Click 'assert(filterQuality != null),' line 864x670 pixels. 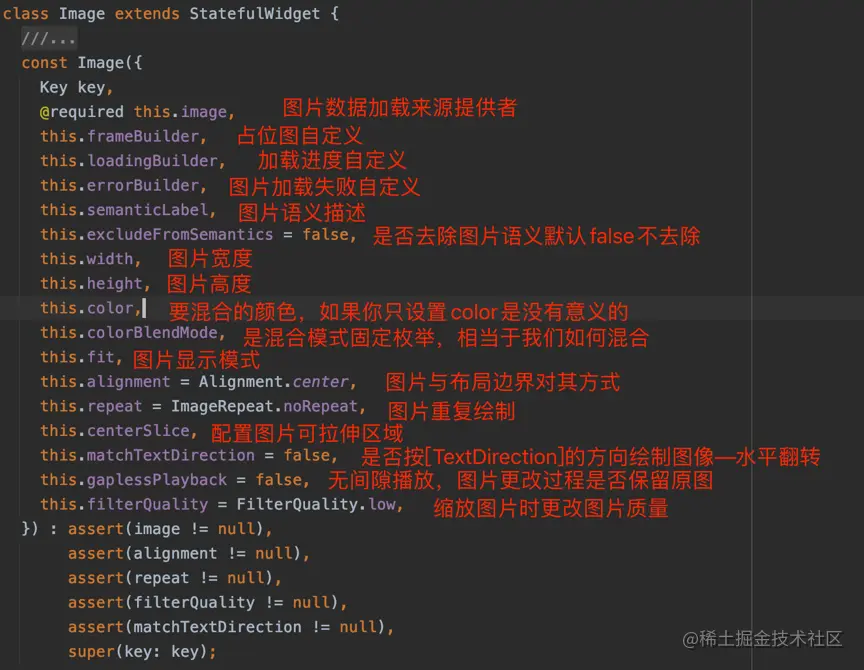[207, 602]
